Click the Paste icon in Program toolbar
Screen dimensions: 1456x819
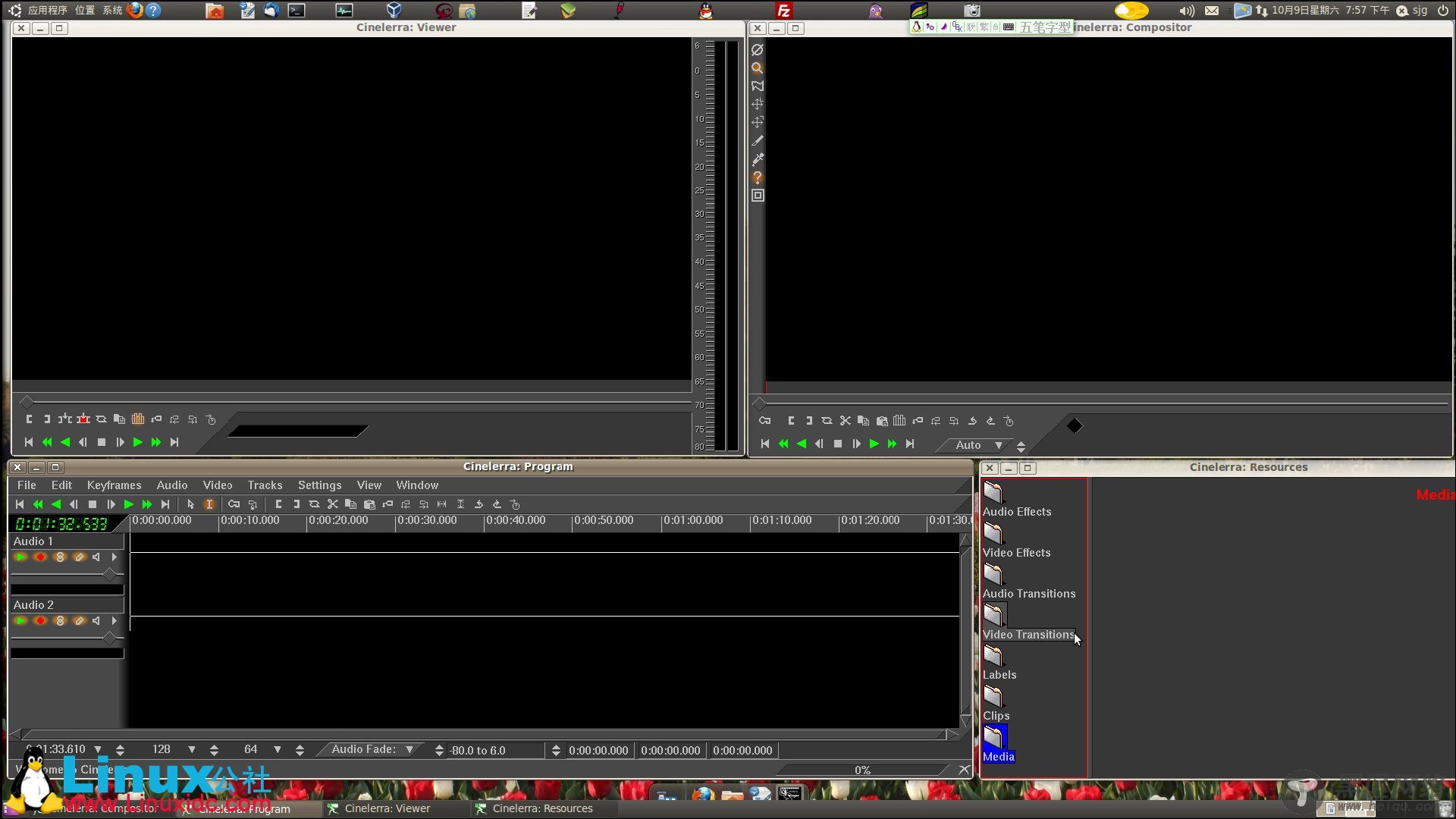tap(369, 504)
